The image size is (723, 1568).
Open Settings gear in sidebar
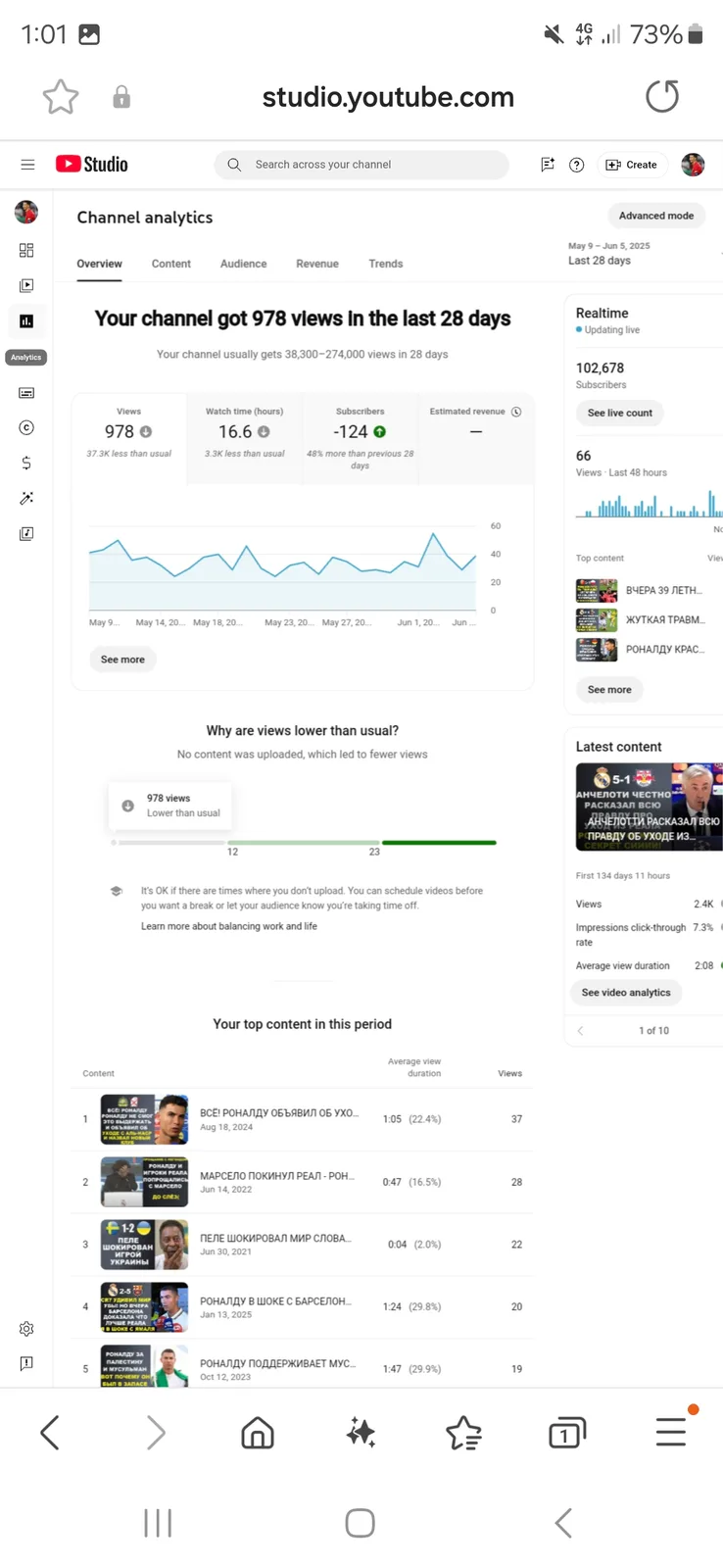pos(26,1329)
